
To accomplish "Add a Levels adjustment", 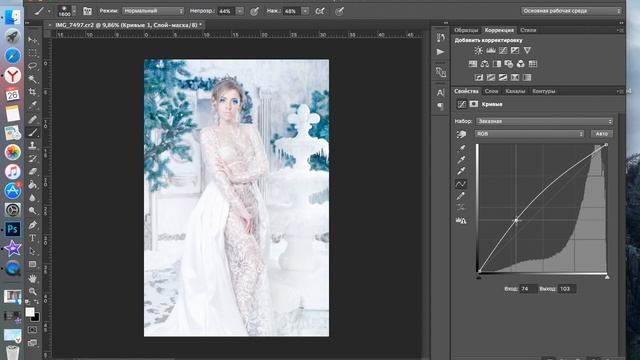I will coord(491,50).
